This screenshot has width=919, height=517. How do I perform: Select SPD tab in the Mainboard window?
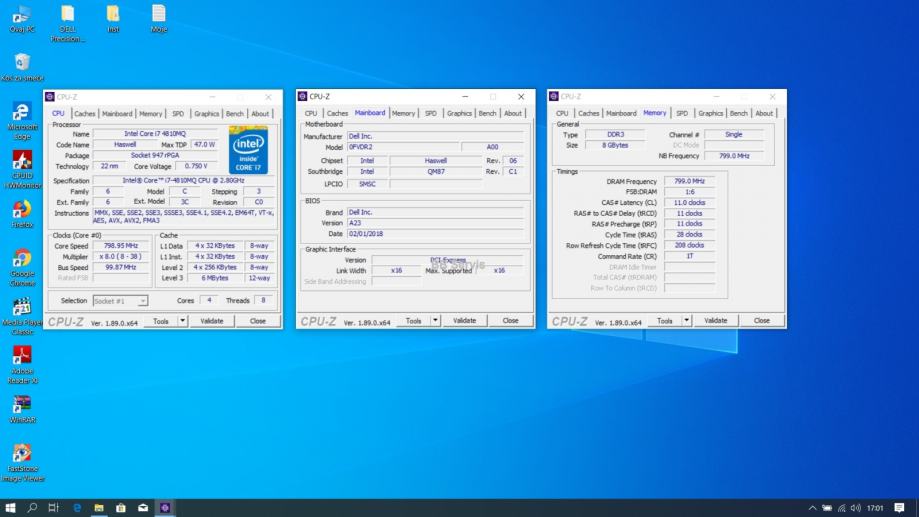[432, 114]
